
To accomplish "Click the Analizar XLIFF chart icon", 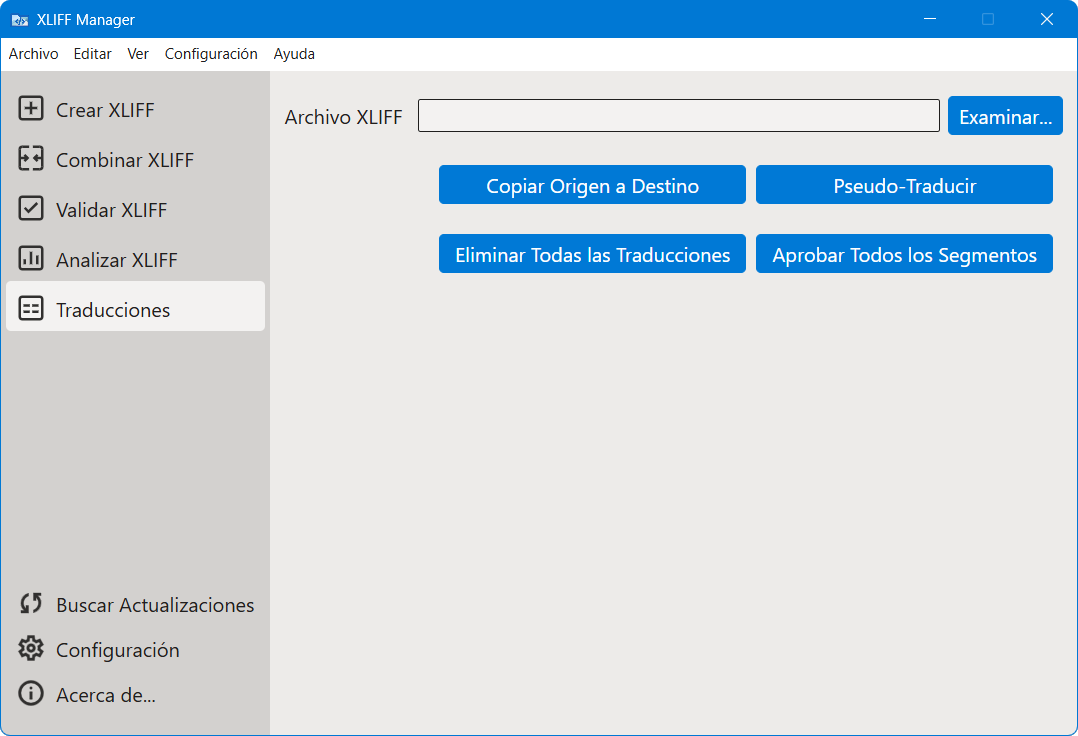I will pyautogui.click(x=31, y=258).
